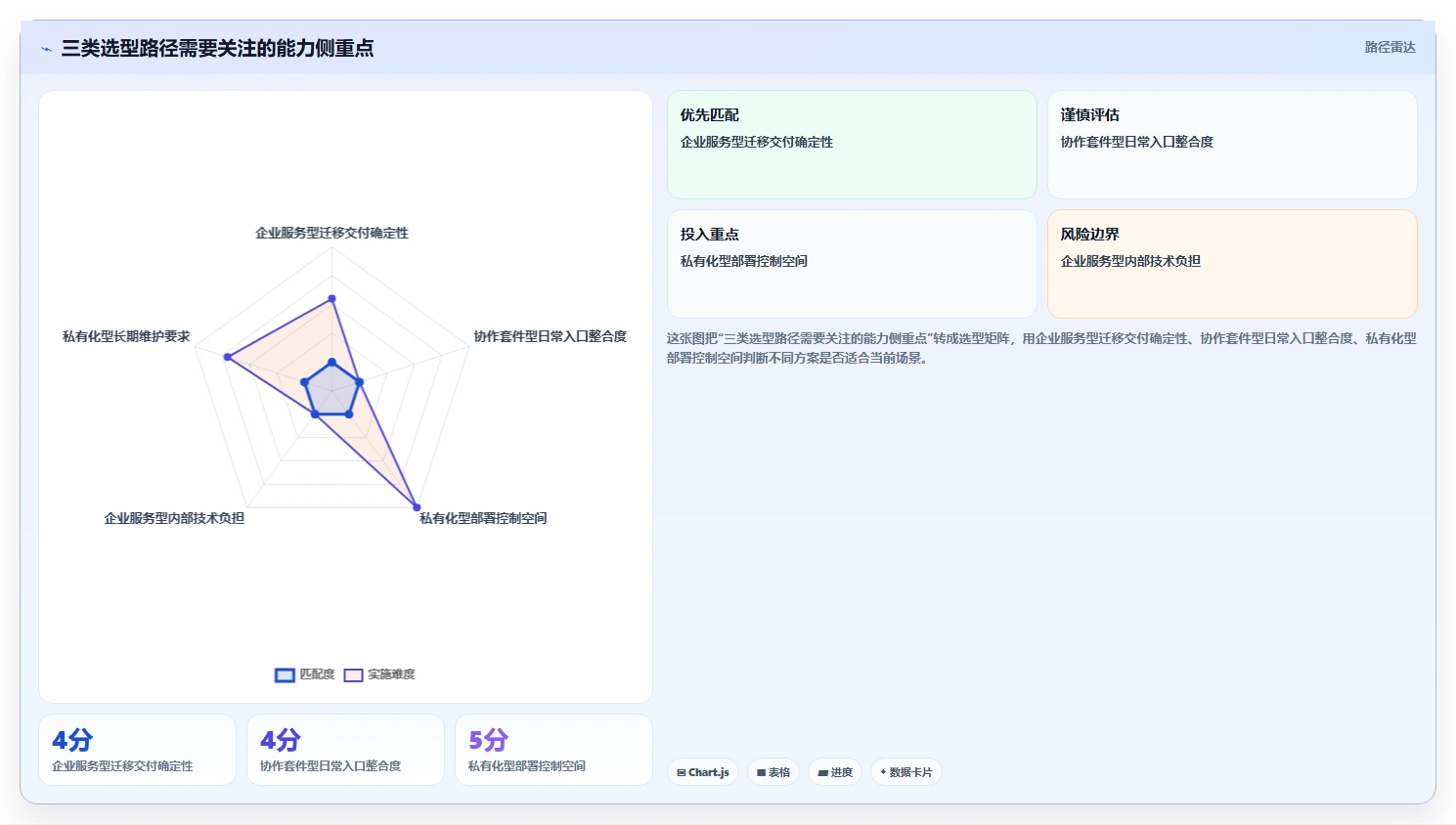Click the 4分 企业服务型迁移交付确定性 stat card

[137, 750]
